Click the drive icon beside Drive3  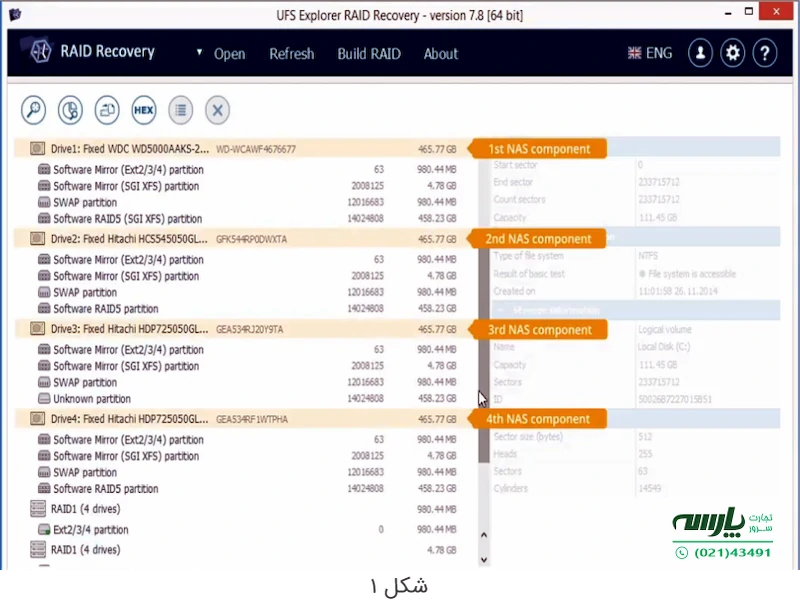[x=37, y=329]
